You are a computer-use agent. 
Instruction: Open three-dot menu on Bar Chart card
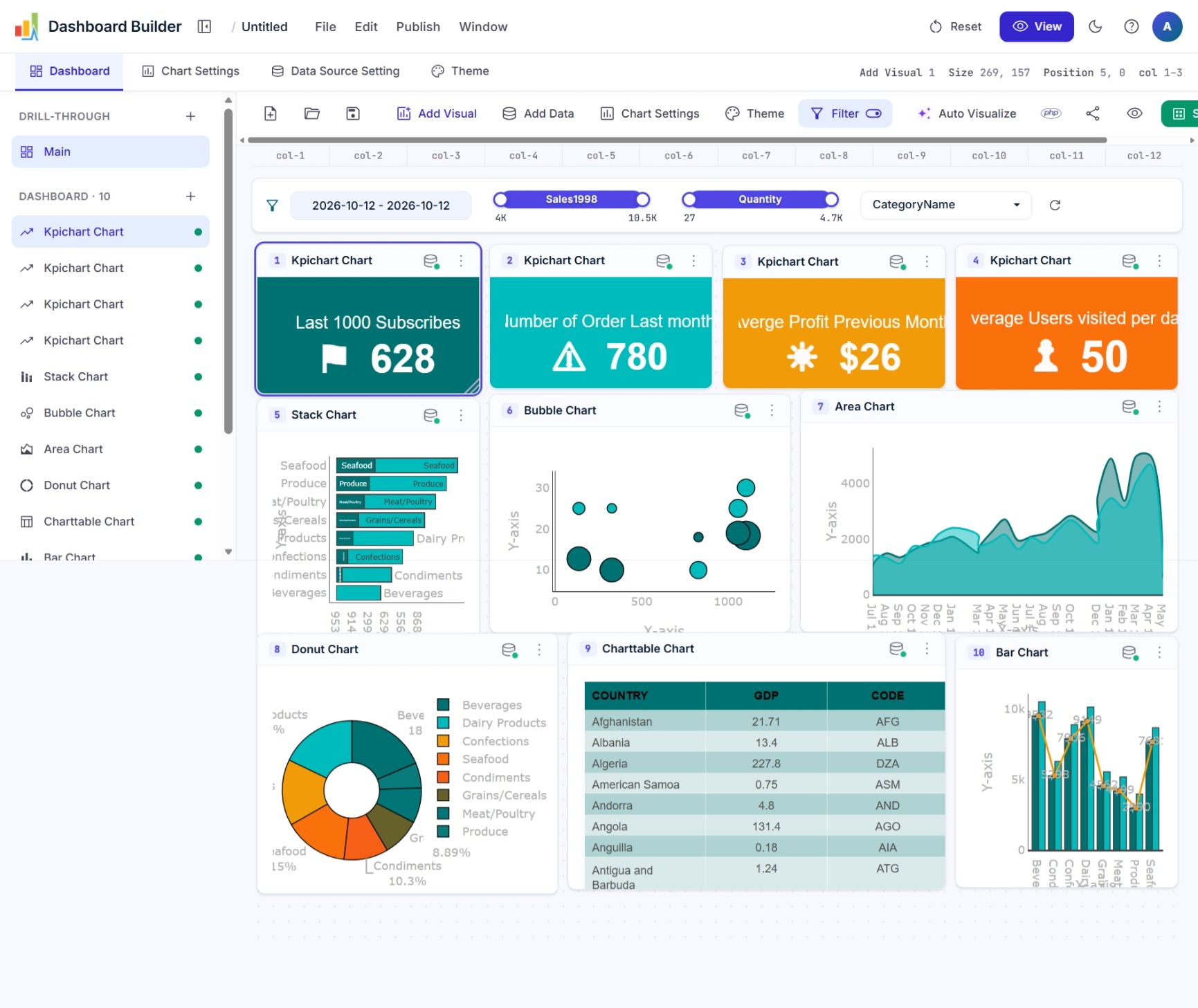[1160, 652]
